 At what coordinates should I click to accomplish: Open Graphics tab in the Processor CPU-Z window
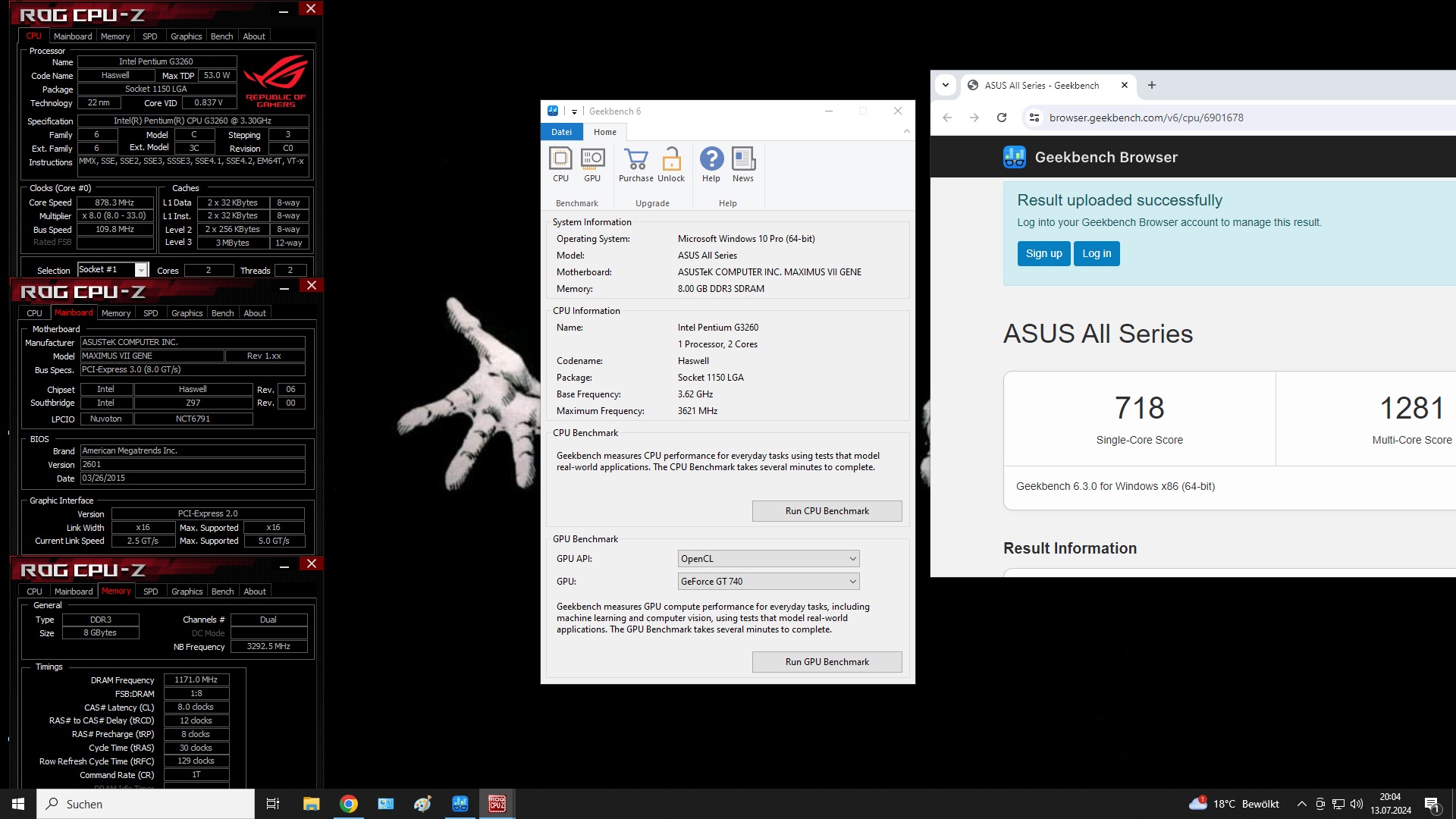(x=187, y=36)
